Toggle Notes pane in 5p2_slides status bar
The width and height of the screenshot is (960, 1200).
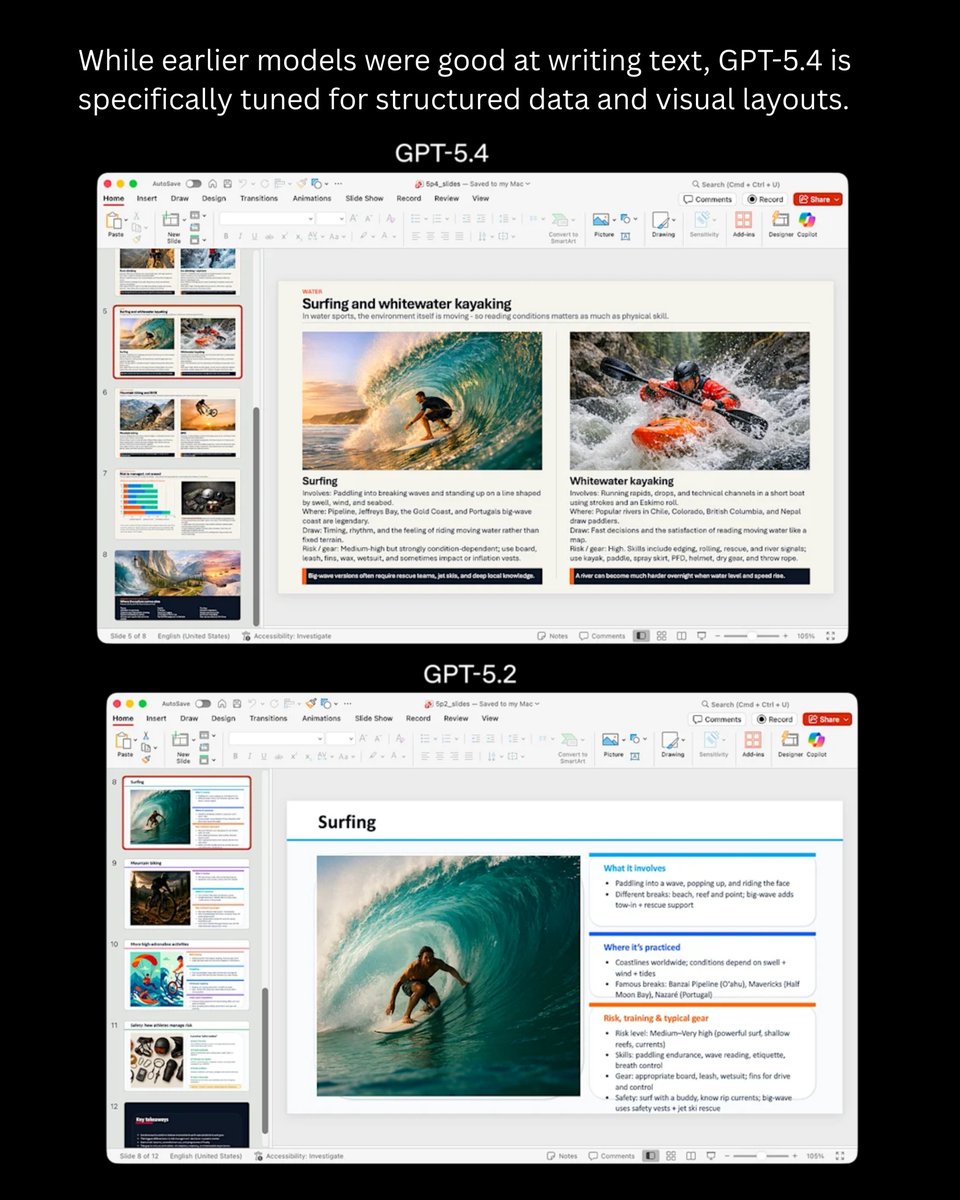click(562, 1156)
